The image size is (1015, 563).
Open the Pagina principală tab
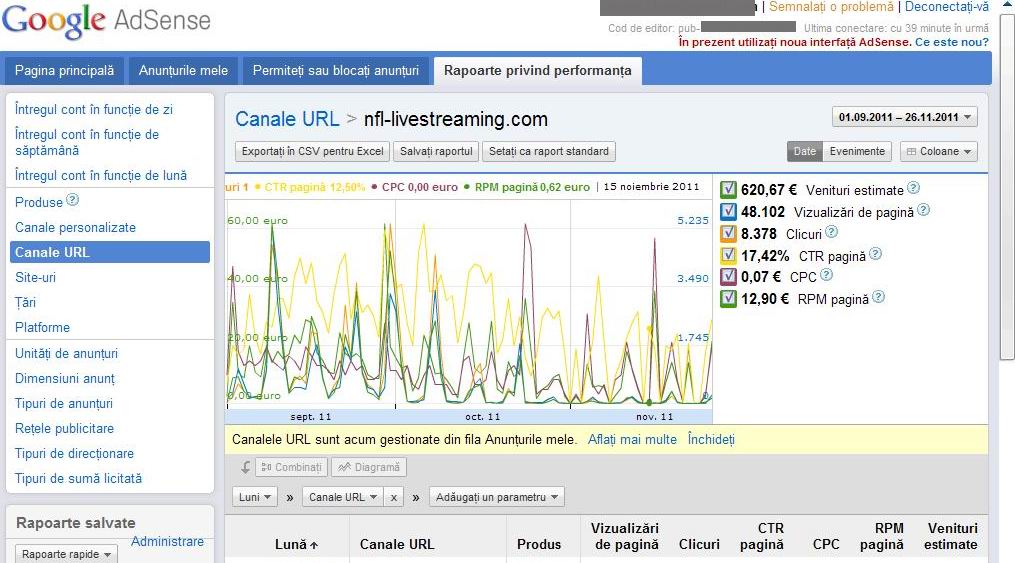pyautogui.click(x=64, y=71)
